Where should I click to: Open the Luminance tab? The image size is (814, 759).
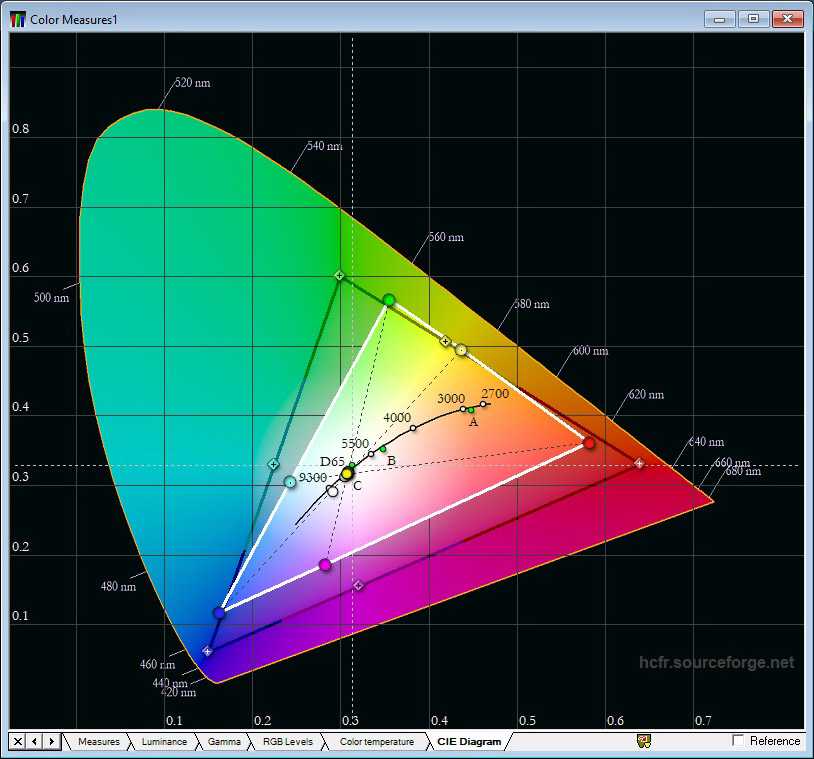[163, 742]
